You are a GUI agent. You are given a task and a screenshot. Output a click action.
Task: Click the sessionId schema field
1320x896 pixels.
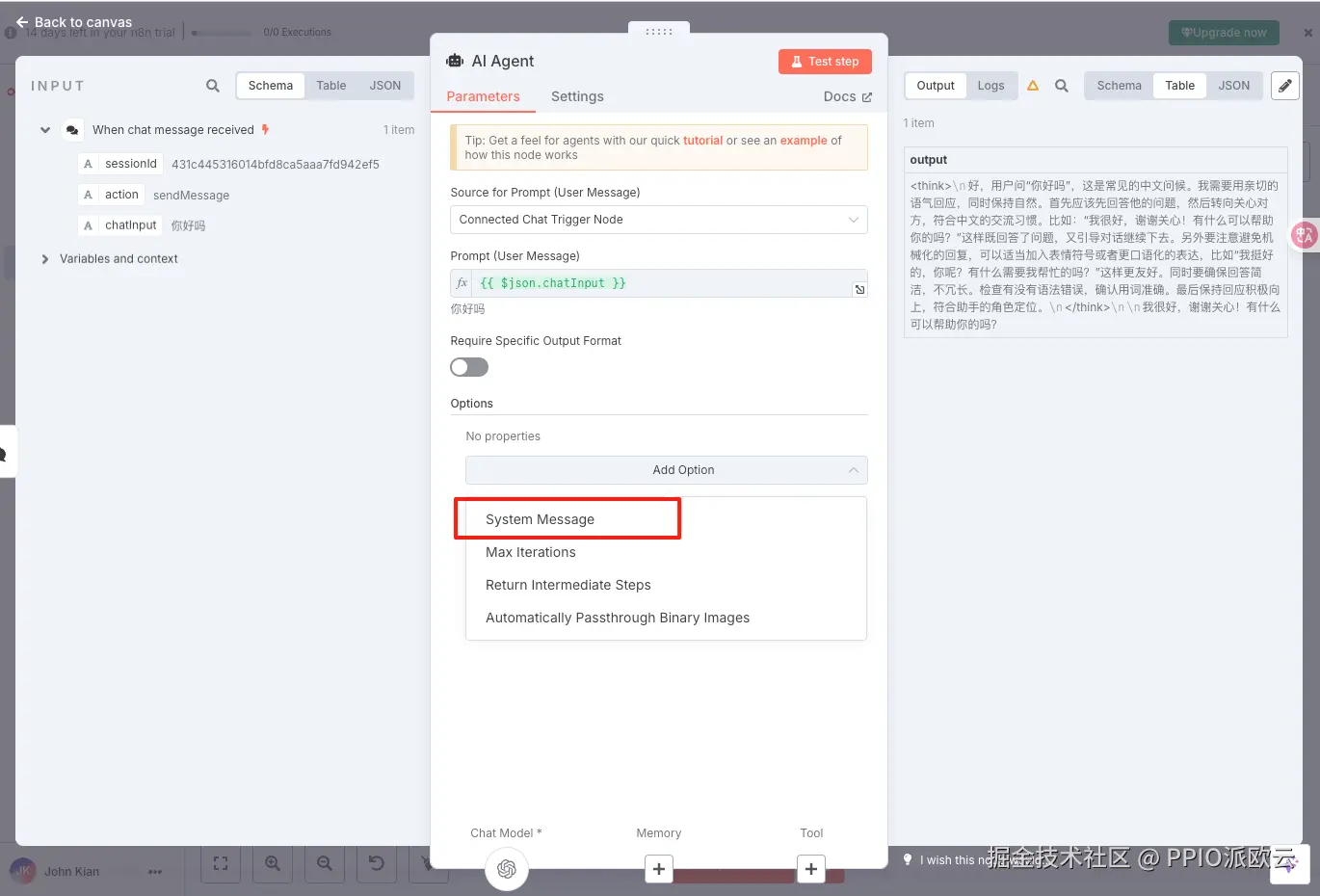pos(120,164)
